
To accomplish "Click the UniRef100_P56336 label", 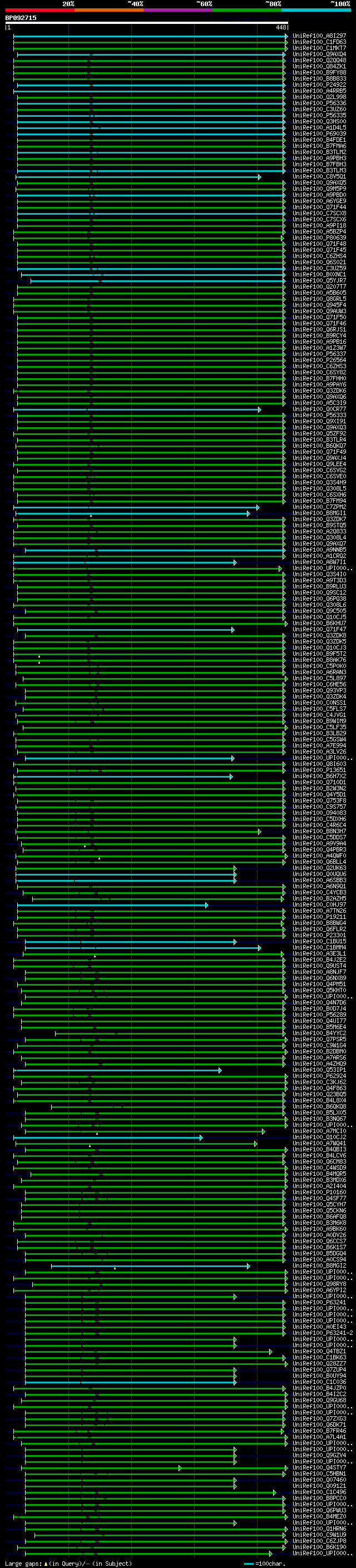I will [319, 103].
